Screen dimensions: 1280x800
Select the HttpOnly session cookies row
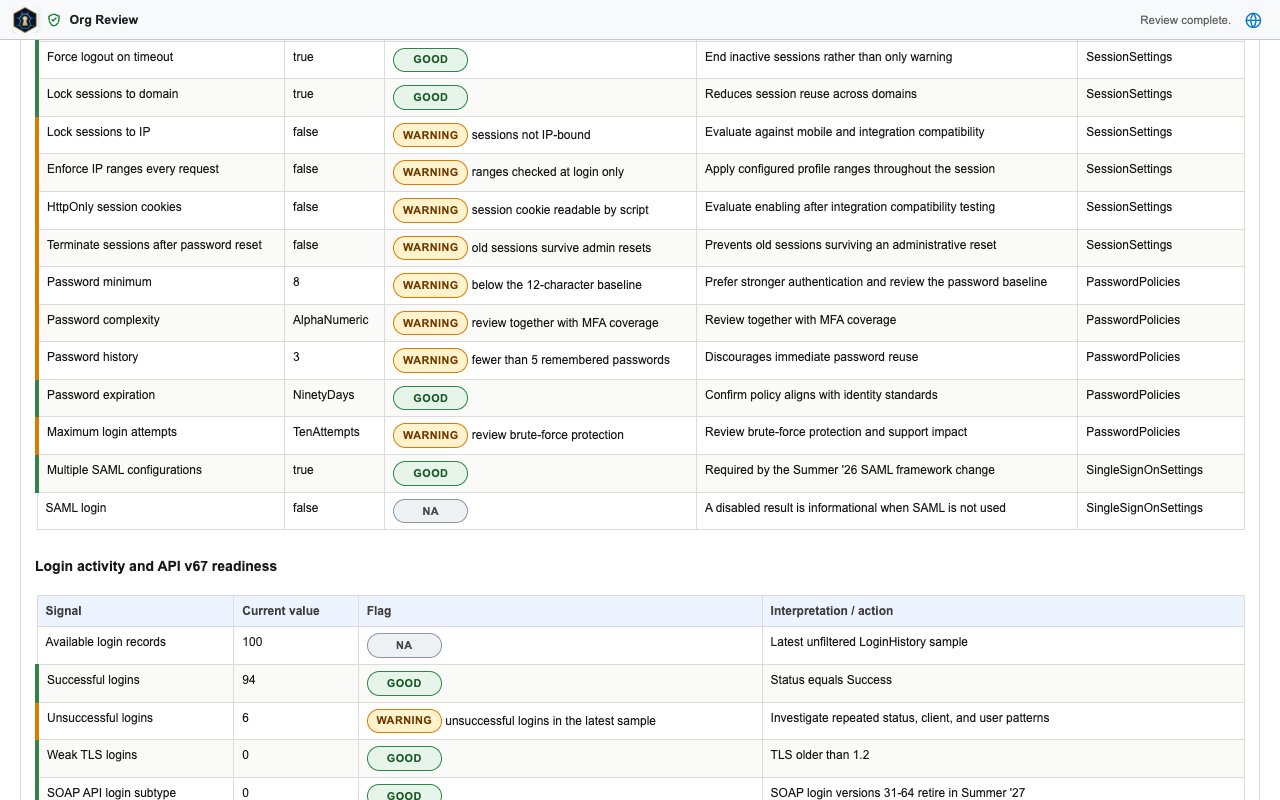(x=640, y=210)
